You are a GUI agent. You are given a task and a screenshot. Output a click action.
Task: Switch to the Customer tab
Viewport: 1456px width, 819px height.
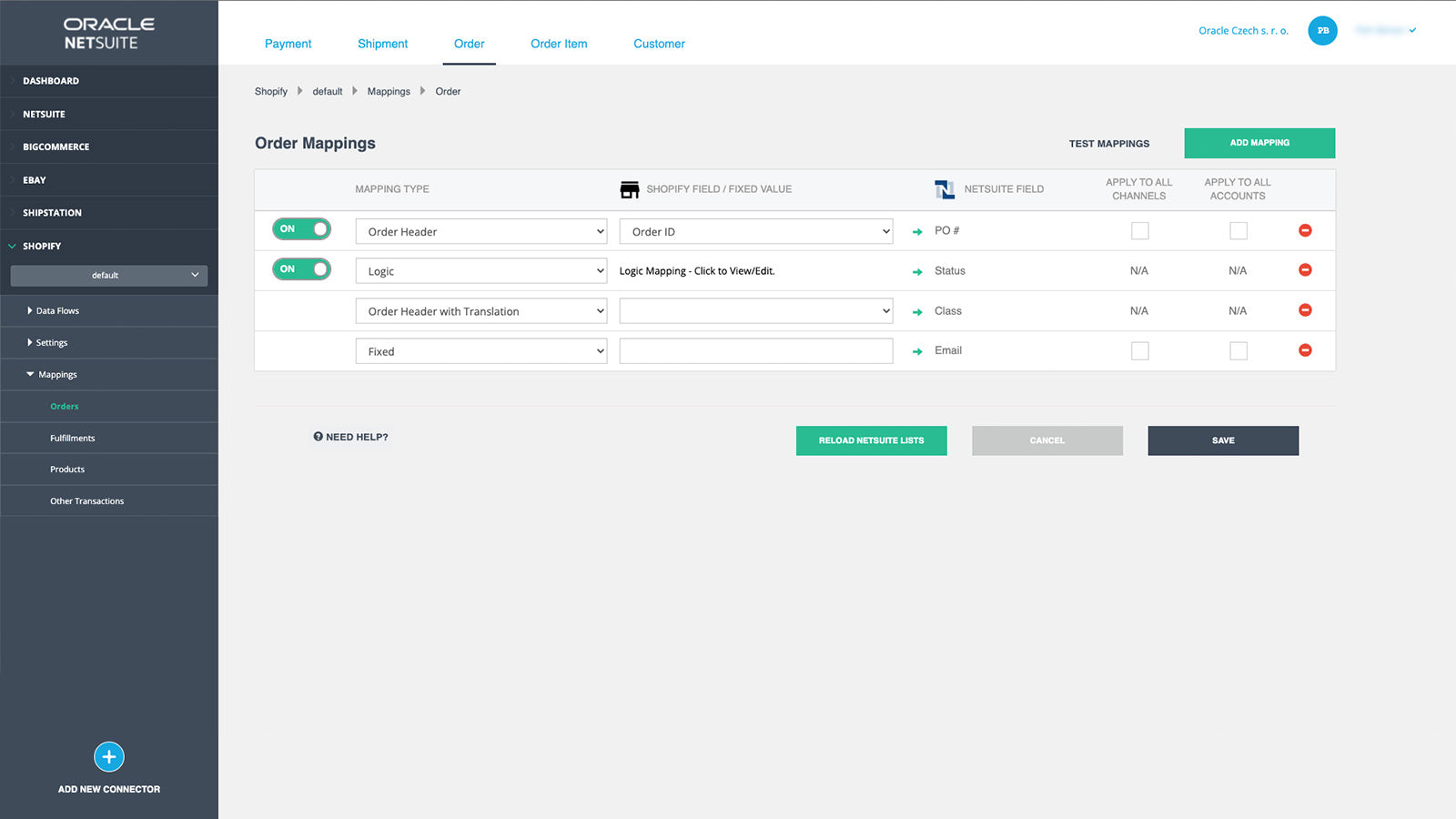click(659, 43)
